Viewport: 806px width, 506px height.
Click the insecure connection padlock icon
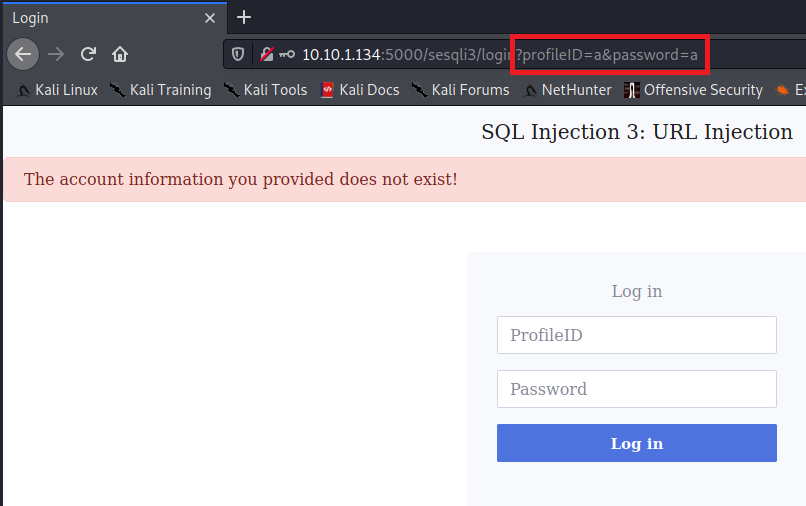pyautogui.click(x=266, y=54)
